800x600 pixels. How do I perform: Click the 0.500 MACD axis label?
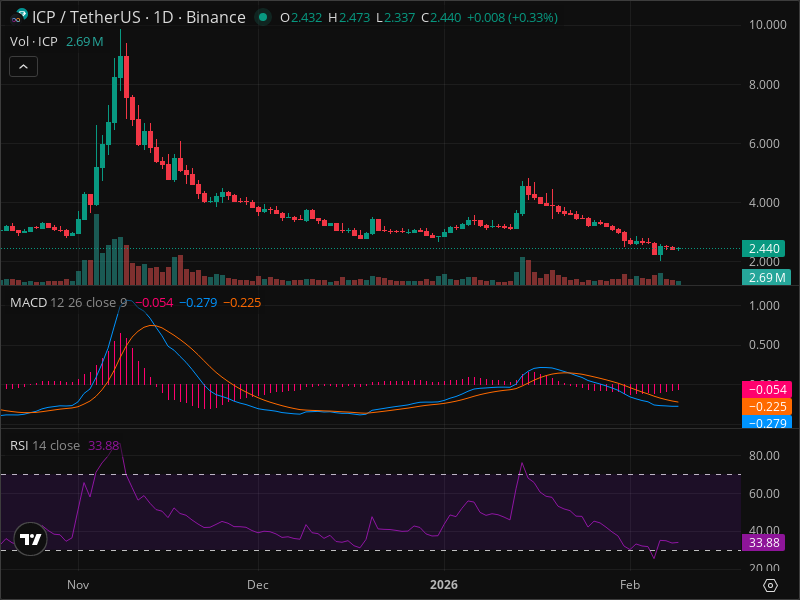(764, 345)
